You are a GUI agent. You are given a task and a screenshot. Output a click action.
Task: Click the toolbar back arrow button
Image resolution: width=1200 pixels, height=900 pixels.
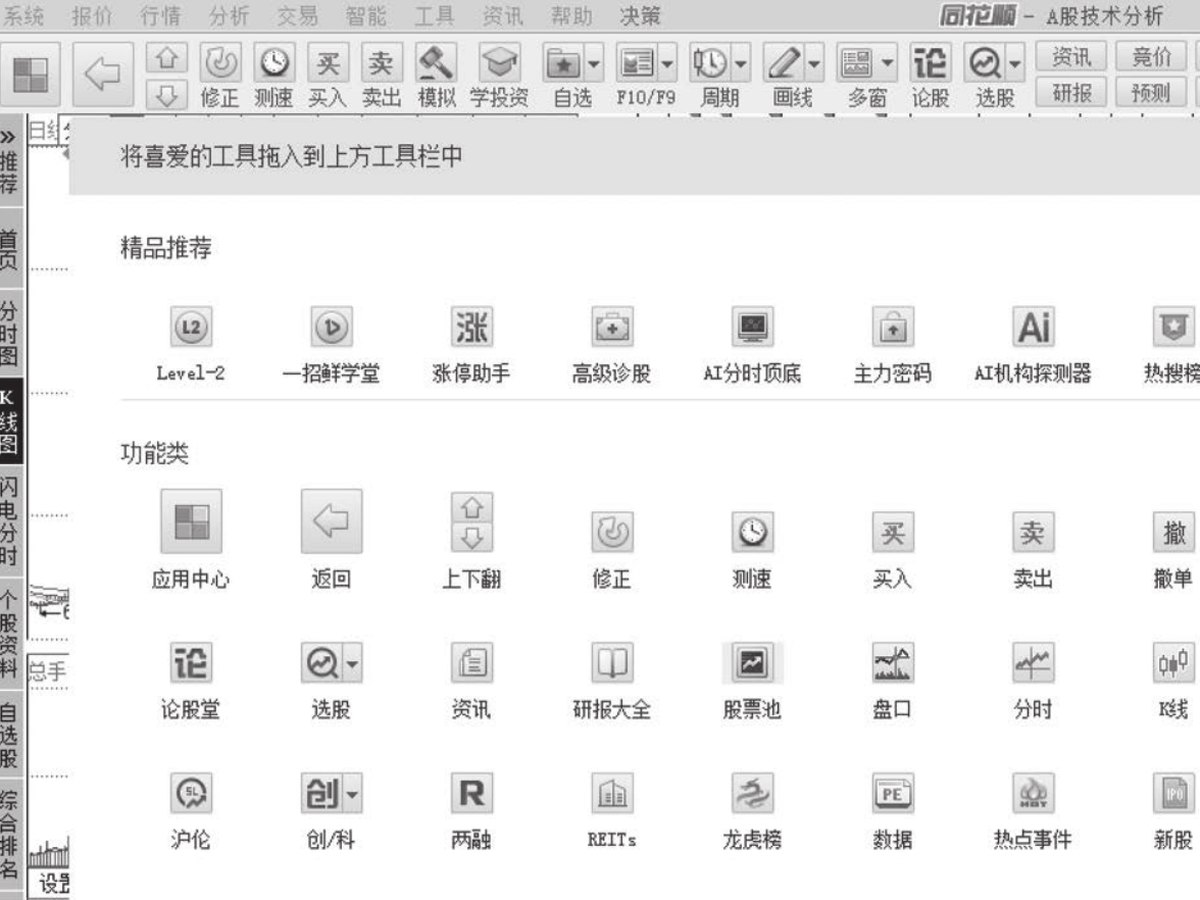click(102, 76)
